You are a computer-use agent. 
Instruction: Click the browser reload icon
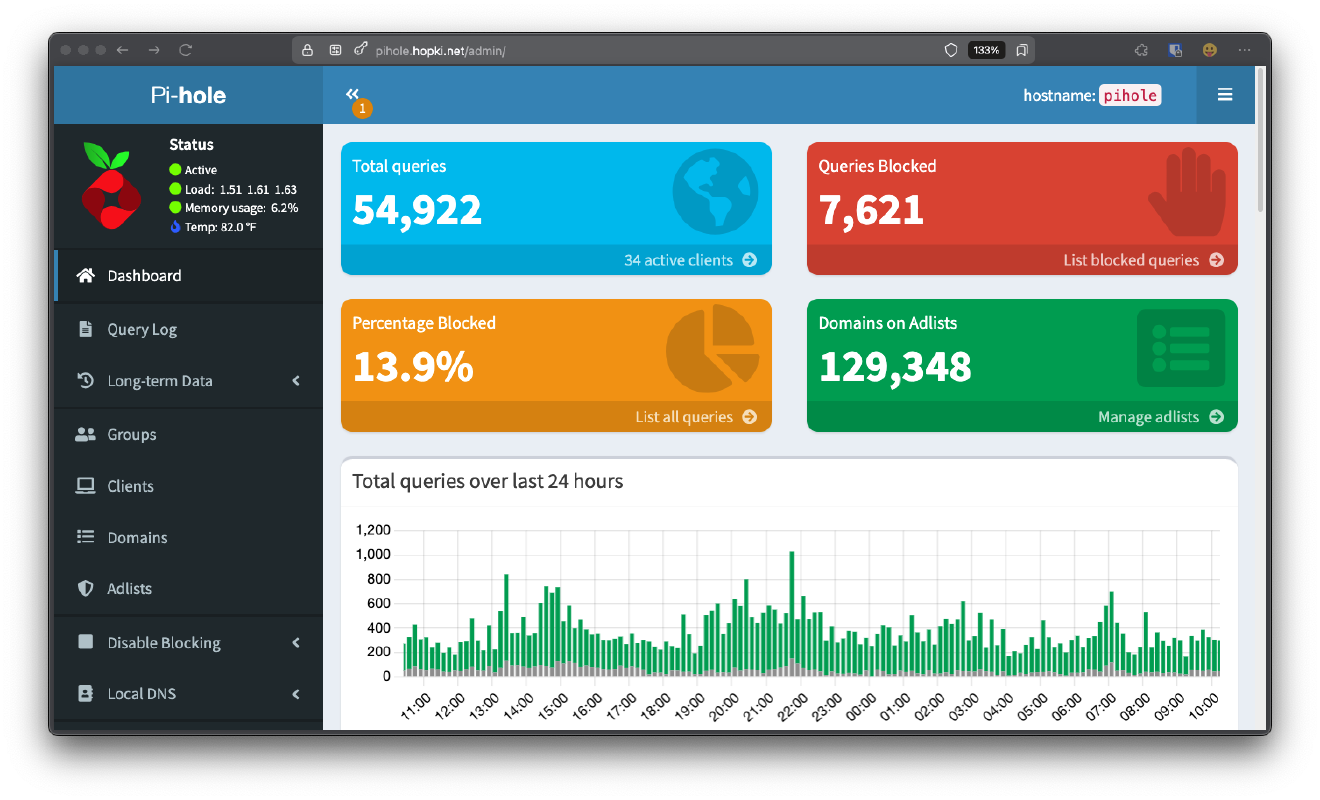click(185, 50)
